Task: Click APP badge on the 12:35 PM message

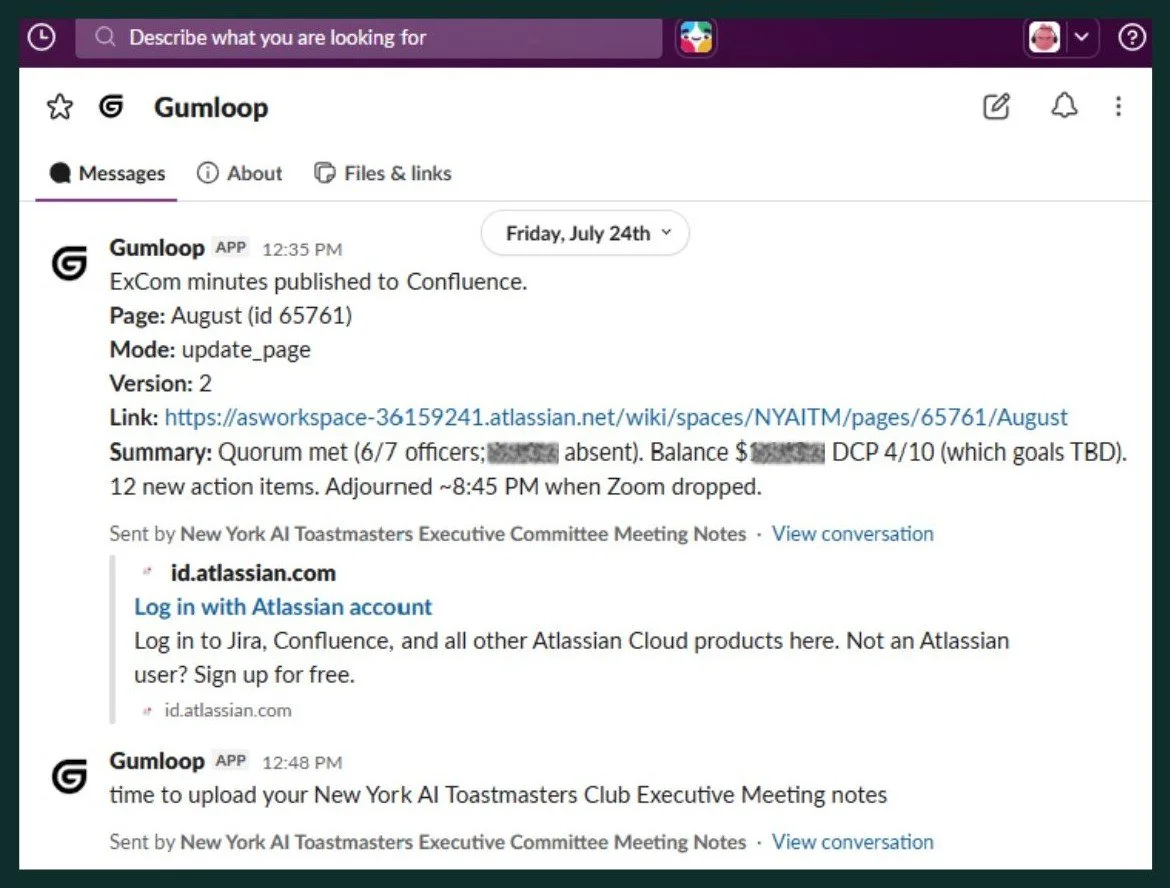Action: 231,248
